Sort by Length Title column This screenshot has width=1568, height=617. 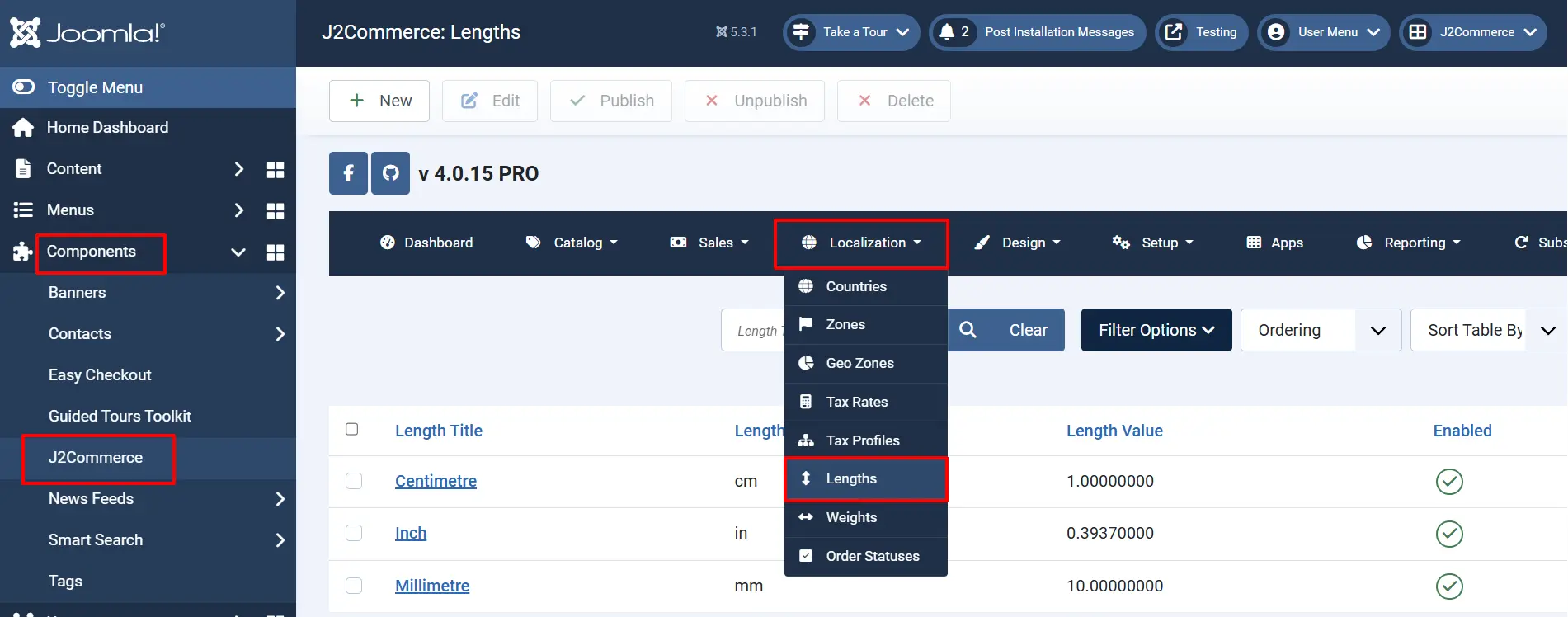pos(439,431)
